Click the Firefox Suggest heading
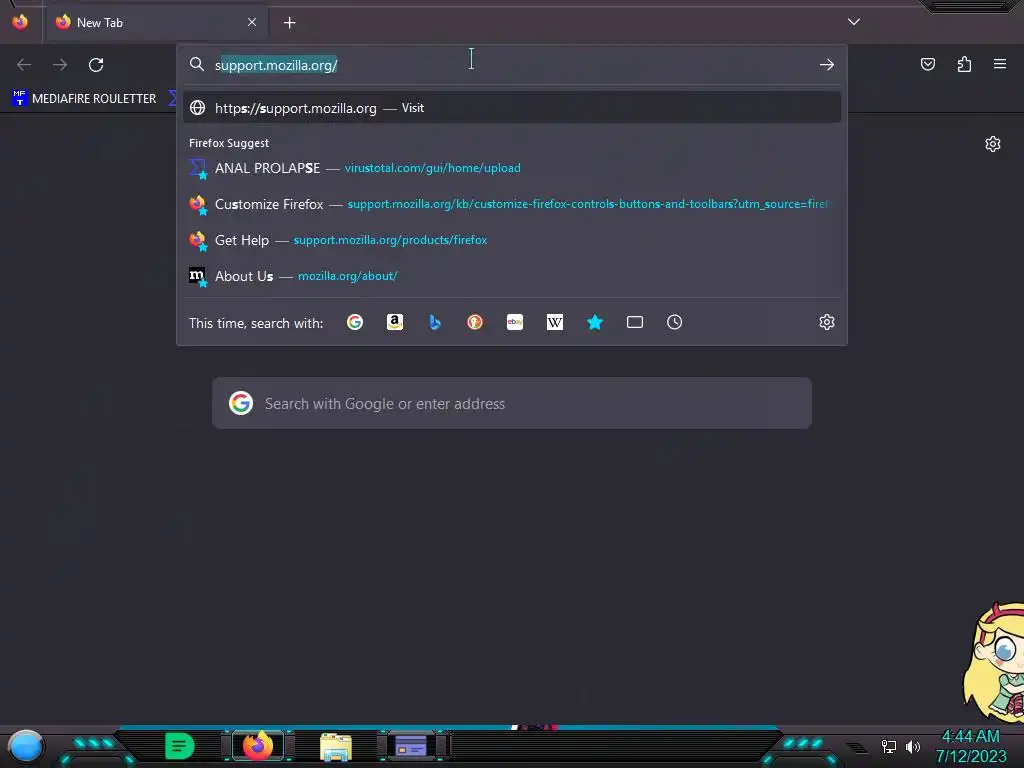The image size is (1024, 768). (229, 143)
